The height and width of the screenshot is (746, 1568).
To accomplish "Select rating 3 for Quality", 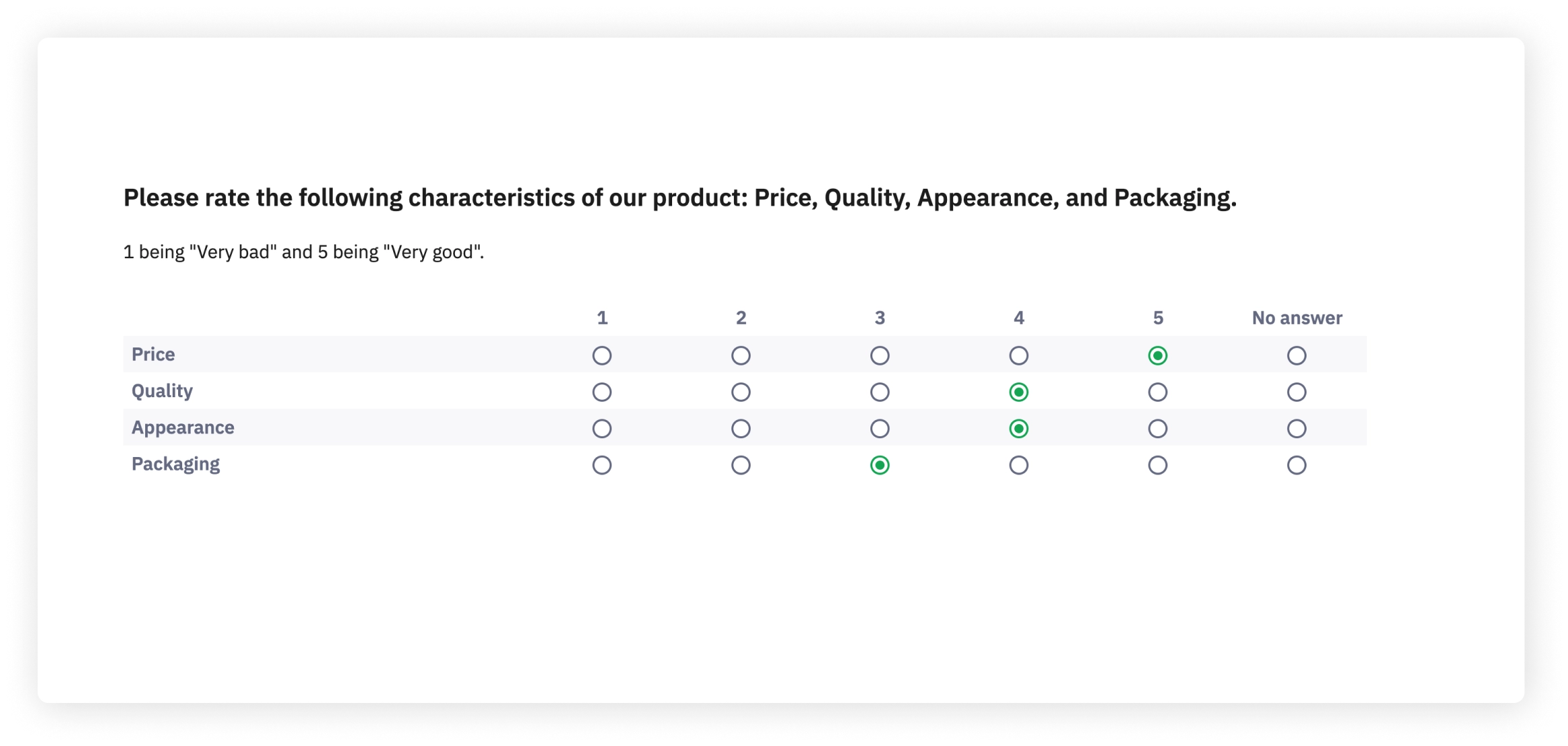I will 880,392.
